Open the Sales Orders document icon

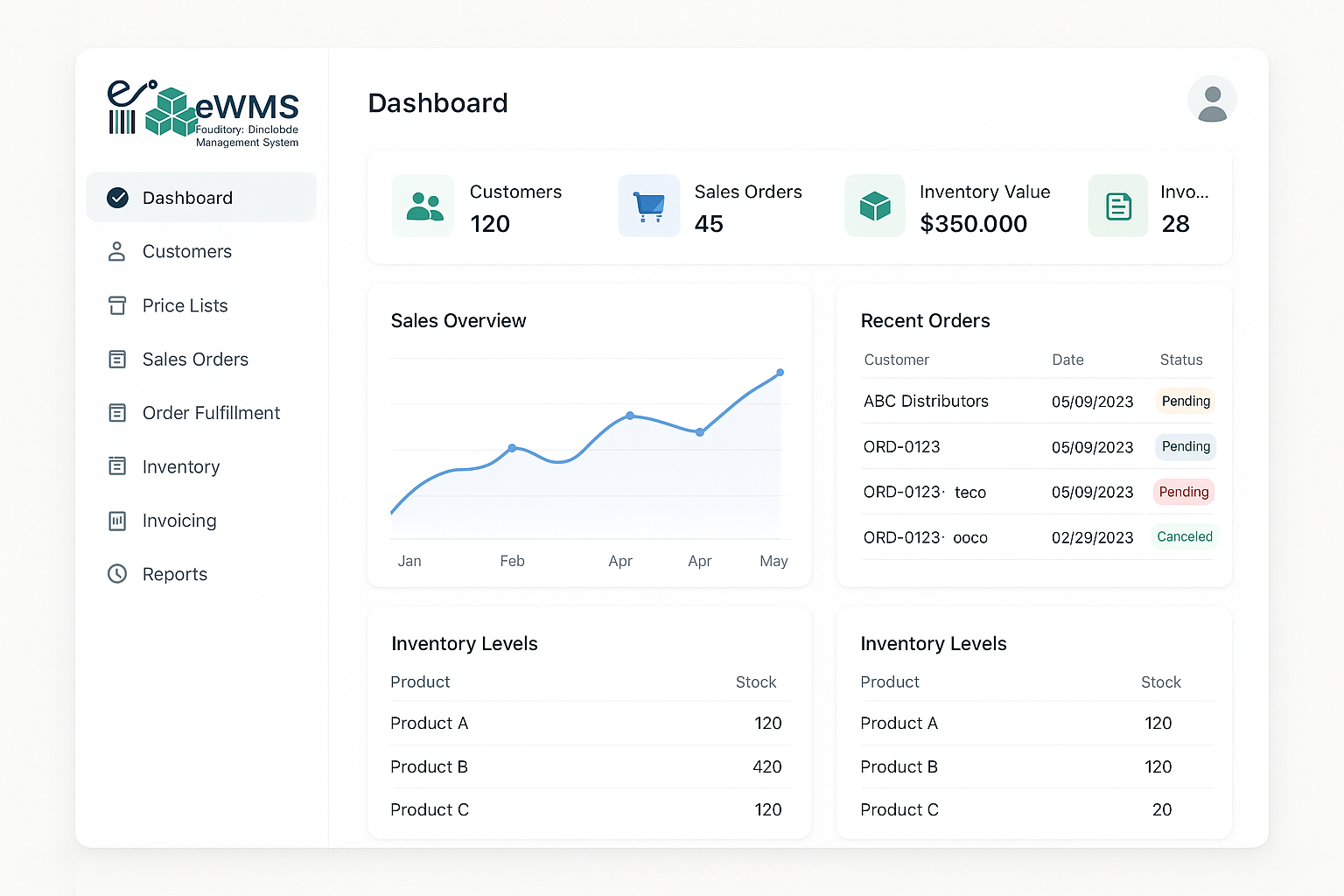(117, 359)
